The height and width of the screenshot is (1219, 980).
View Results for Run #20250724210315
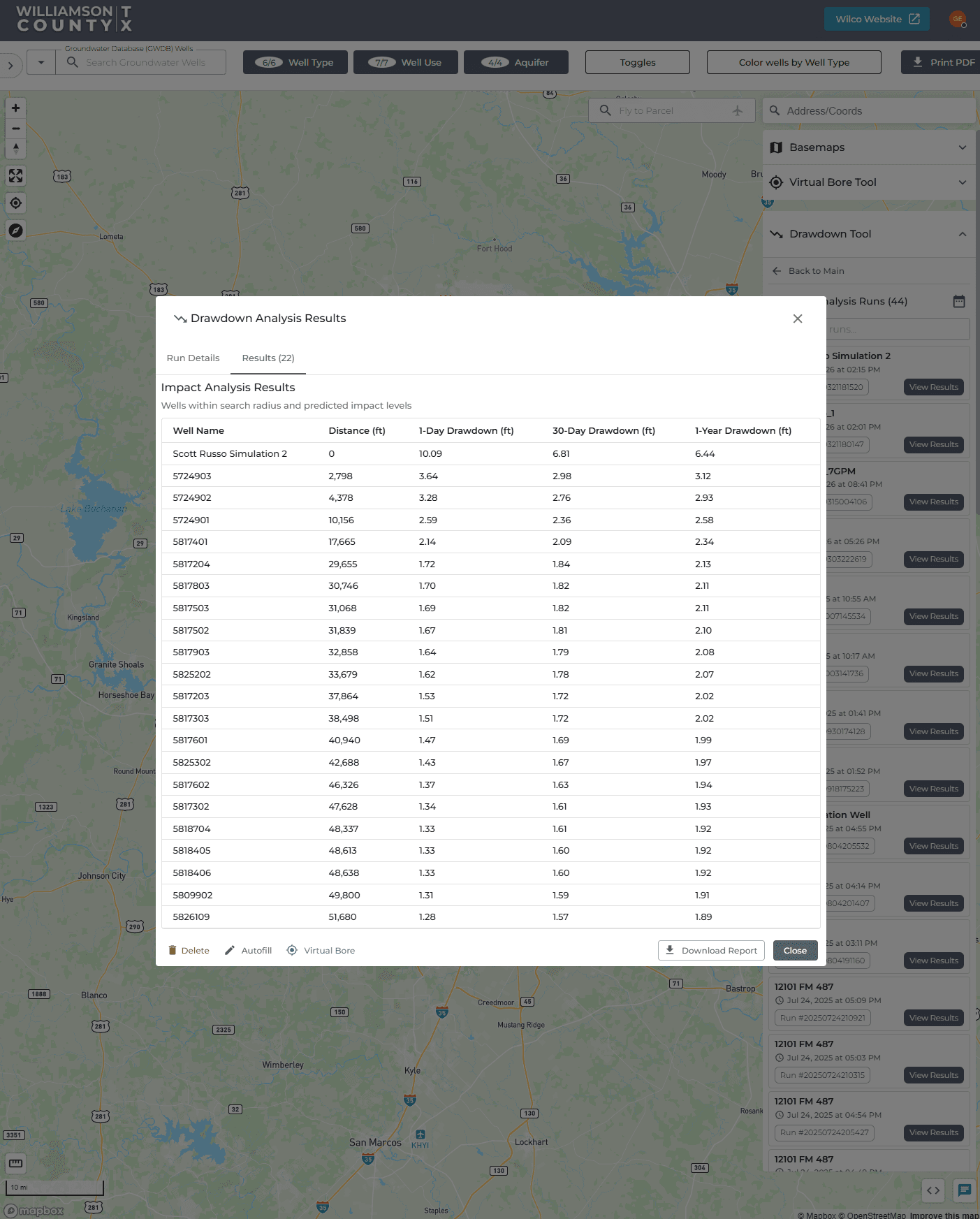pos(933,1075)
